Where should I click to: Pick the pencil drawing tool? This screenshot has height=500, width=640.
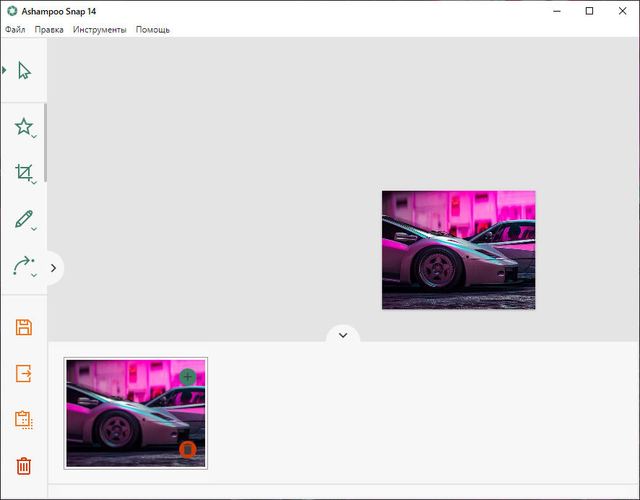tap(24, 220)
